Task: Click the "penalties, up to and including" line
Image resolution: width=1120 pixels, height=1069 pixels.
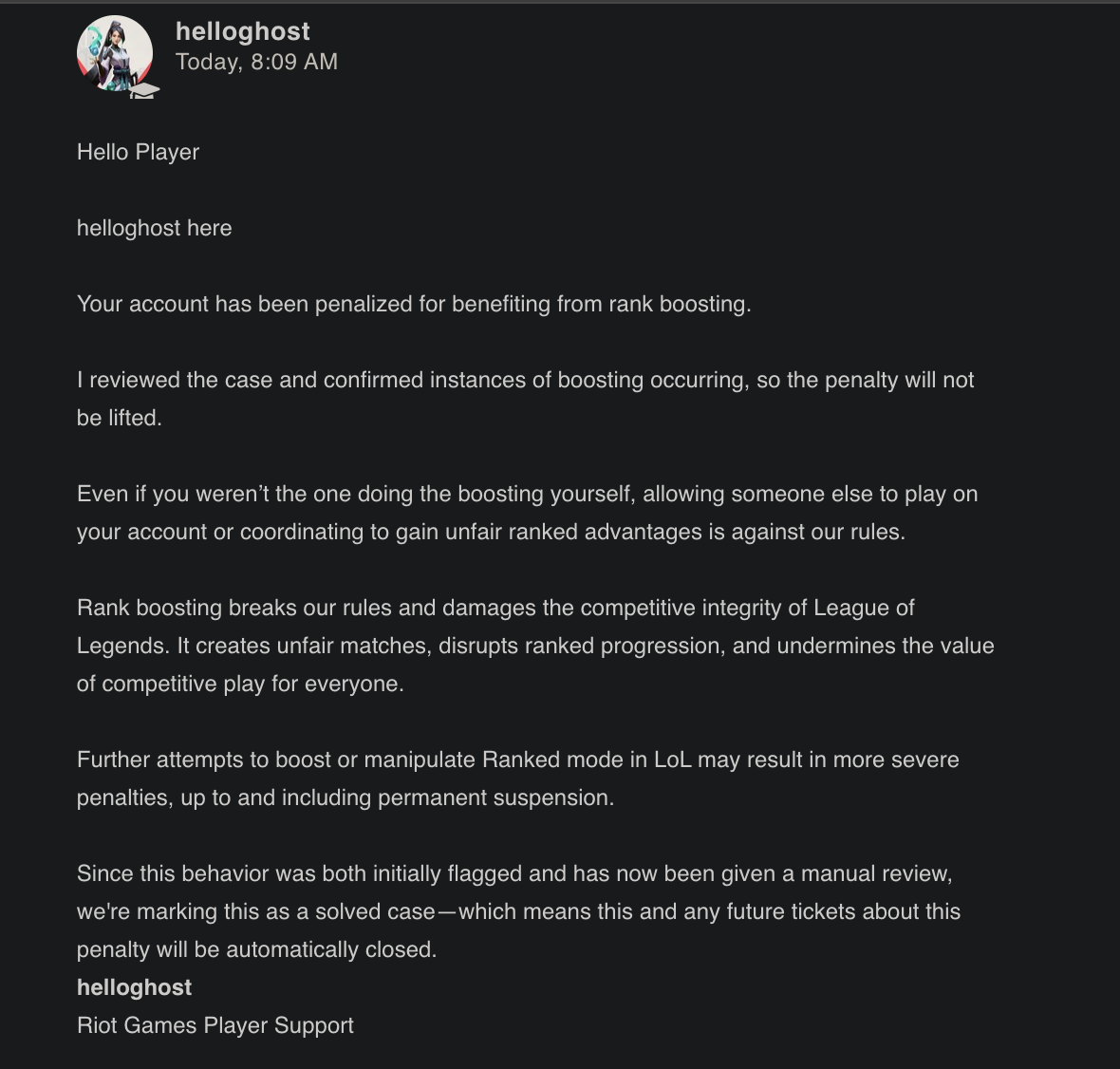Action: [345, 797]
